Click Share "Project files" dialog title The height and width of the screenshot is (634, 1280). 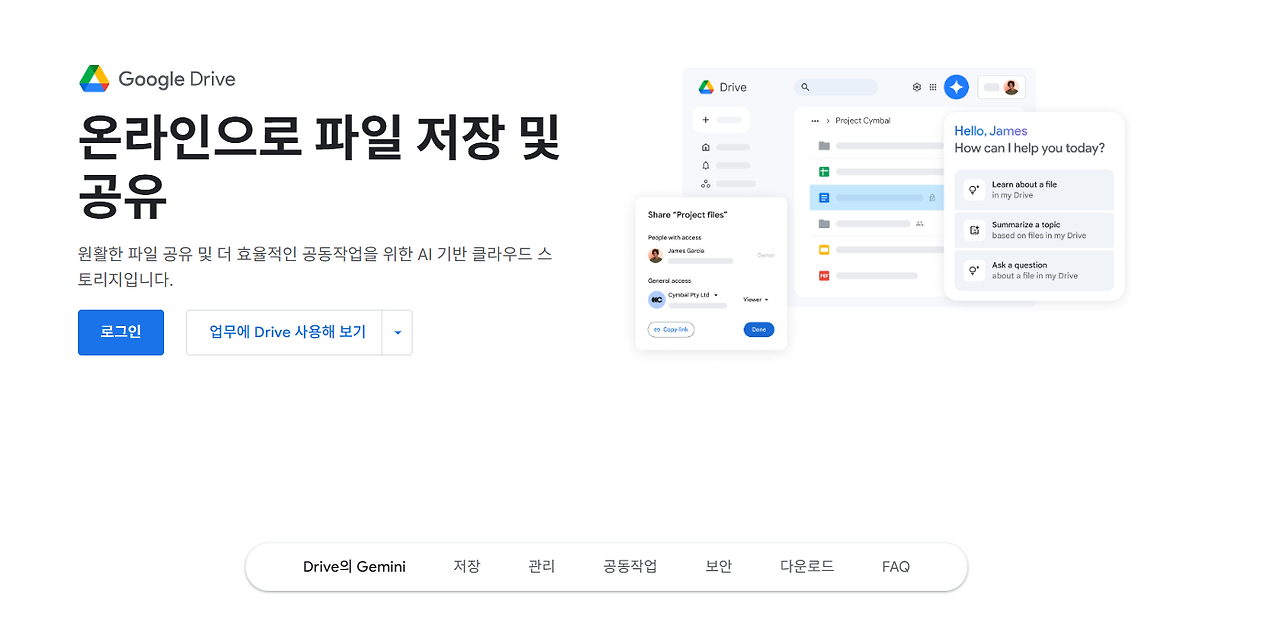tap(688, 215)
